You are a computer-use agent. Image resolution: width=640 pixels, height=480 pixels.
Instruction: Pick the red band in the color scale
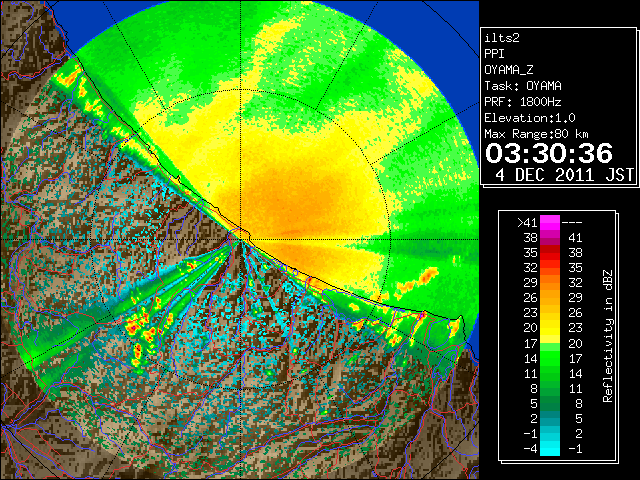tap(550, 253)
